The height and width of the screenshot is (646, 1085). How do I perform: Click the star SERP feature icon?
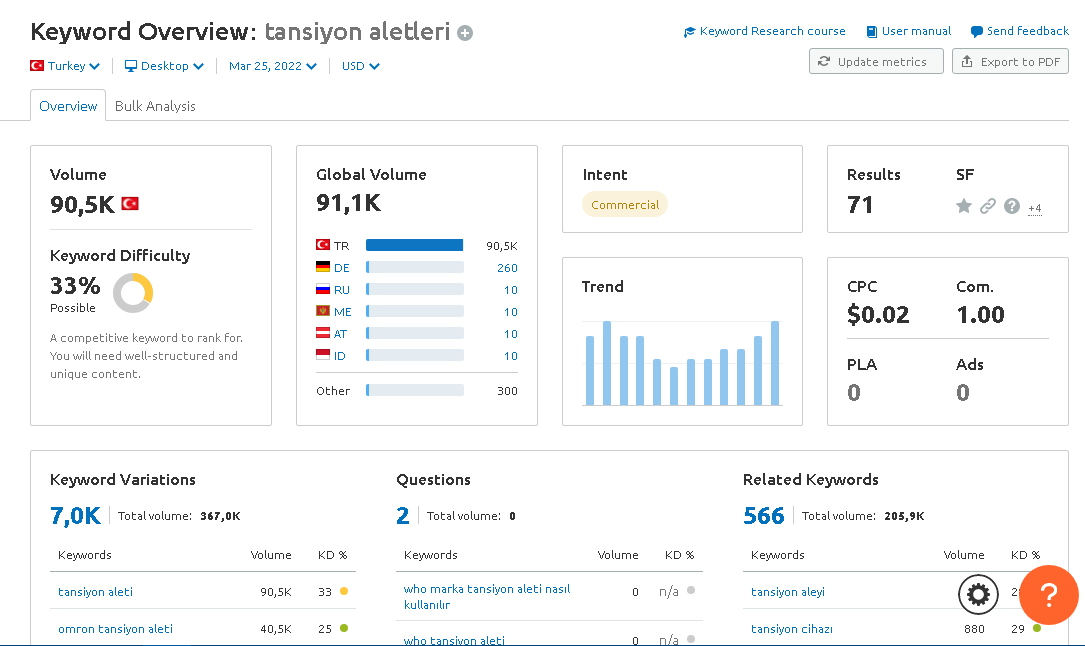click(963, 205)
